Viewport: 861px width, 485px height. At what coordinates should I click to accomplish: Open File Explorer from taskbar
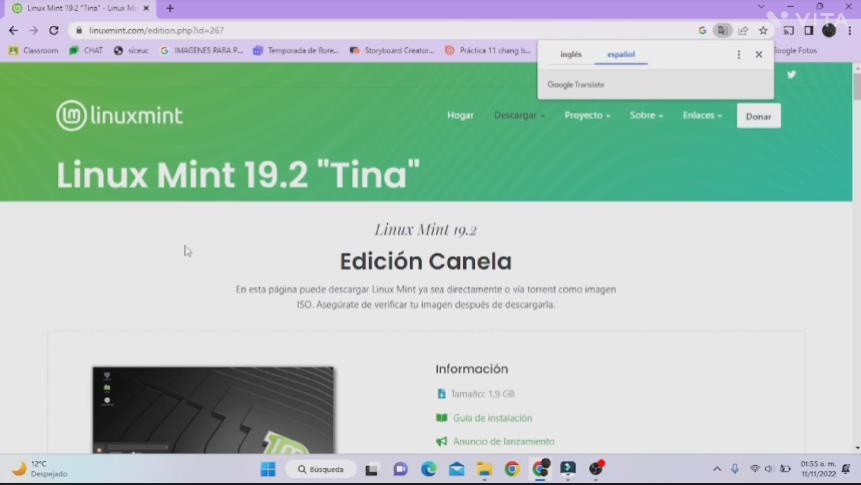(484, 469)
